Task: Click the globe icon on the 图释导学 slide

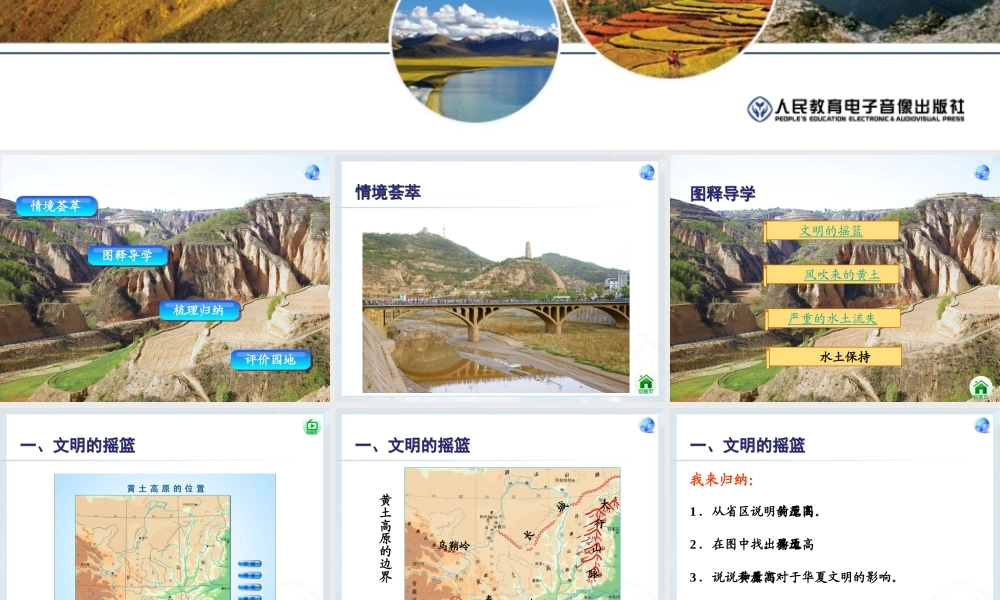Action: tap(982, 172)
